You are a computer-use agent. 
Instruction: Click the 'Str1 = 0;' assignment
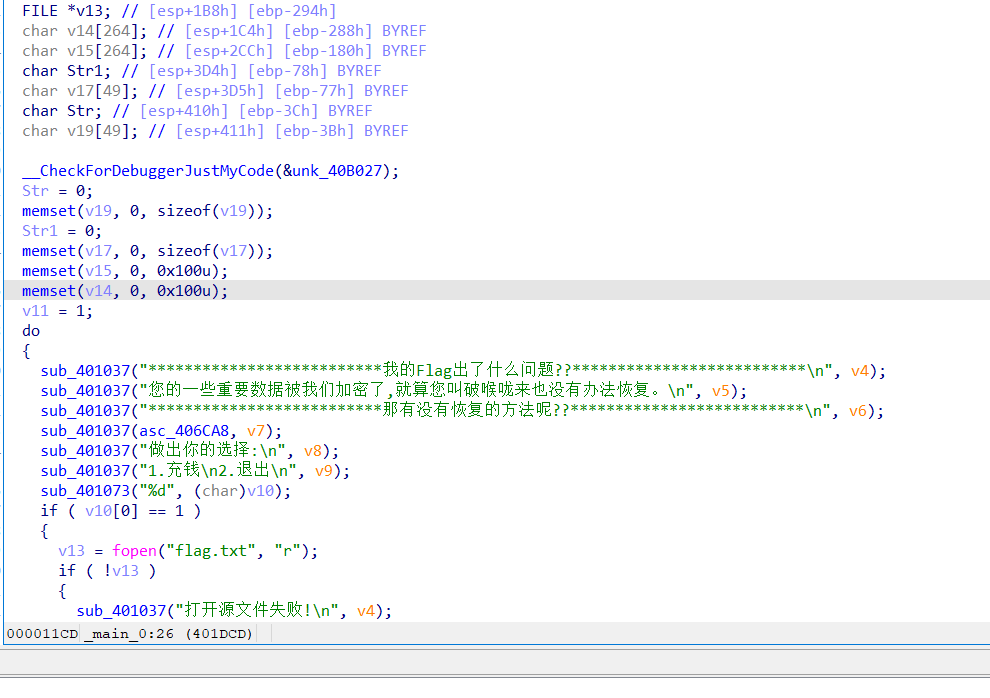[62, 231]
